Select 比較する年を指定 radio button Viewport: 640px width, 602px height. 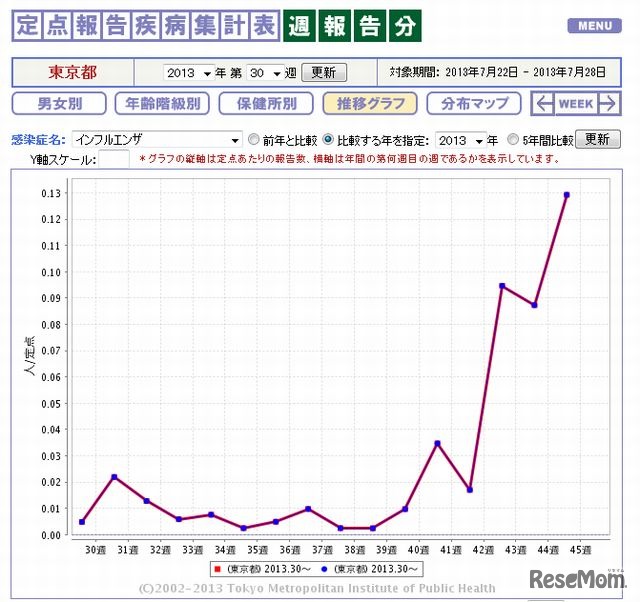pos(328,140)
